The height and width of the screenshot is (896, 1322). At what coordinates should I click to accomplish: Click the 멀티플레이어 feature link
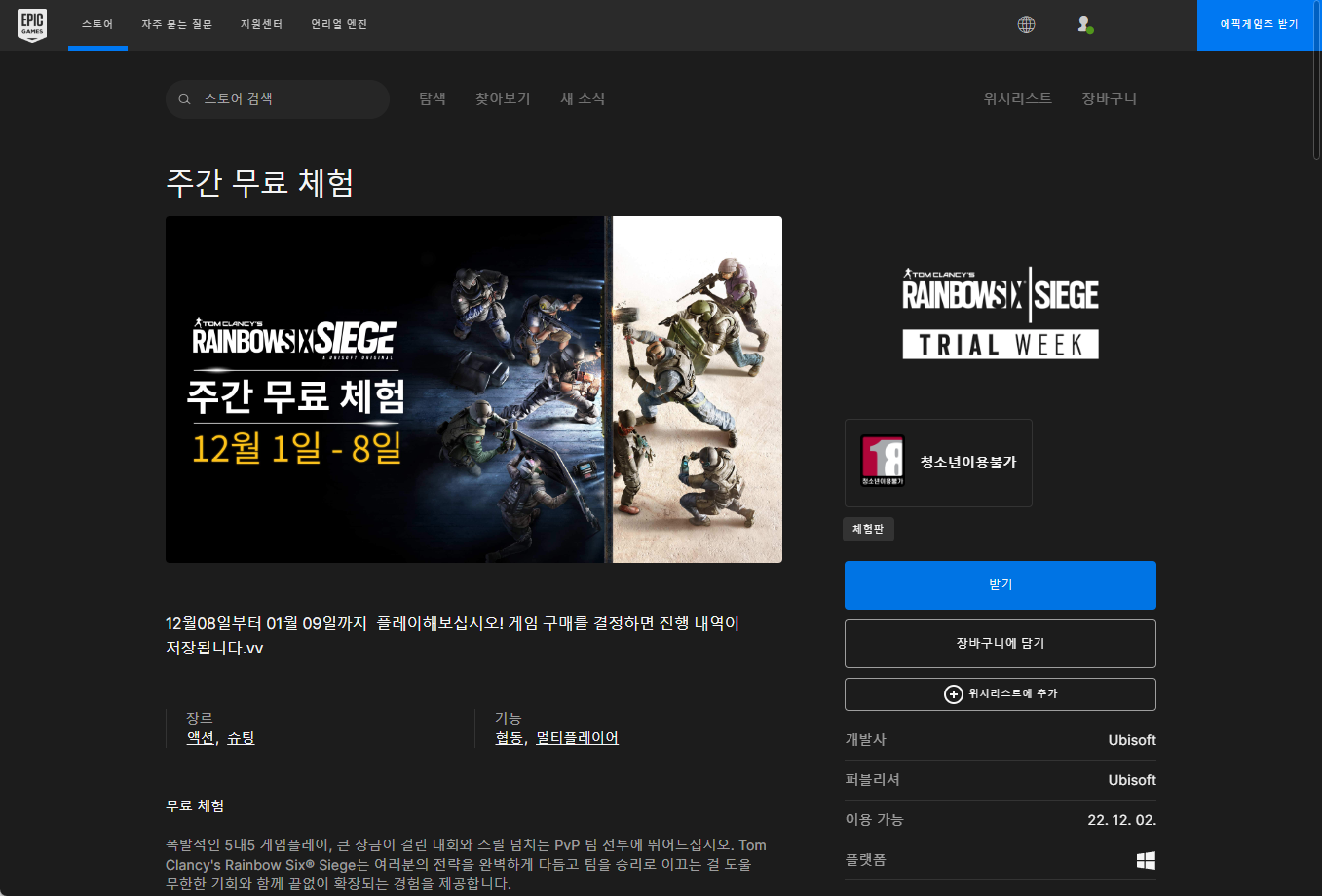point(578,738)
